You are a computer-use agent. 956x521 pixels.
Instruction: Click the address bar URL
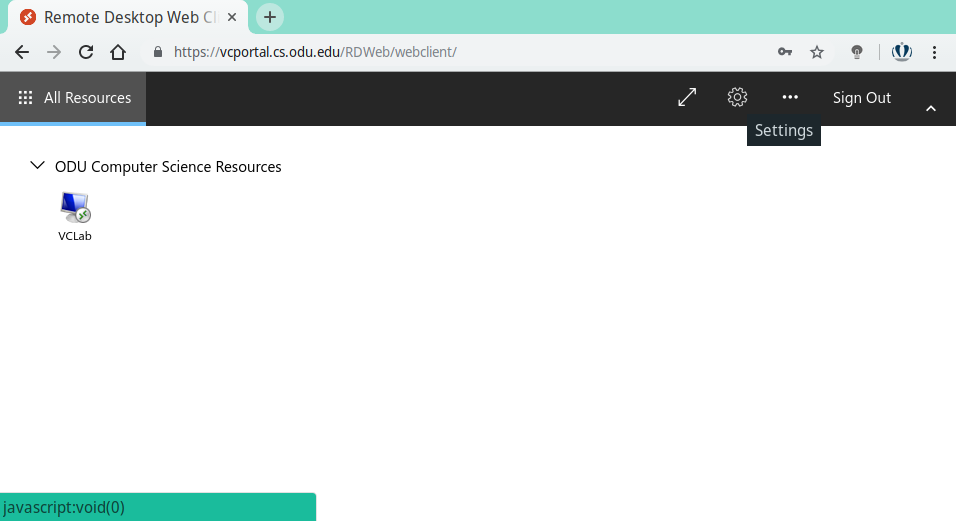[x=315, y=52]
